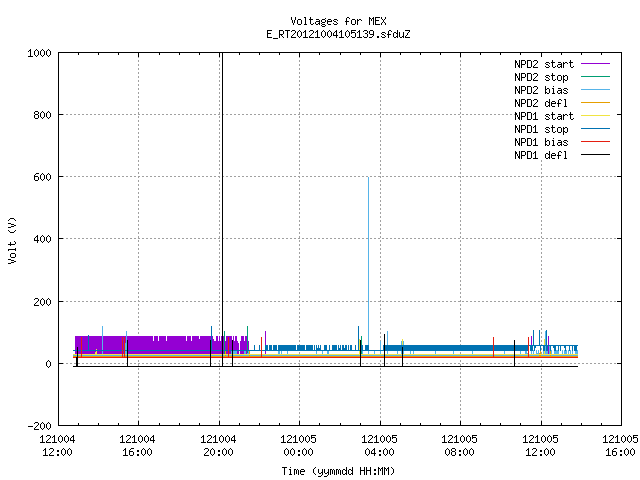Screen dimensions: 640x480
Task: Click the x-axis tick '121005 00:00'
Action: [x=298, y=446]
